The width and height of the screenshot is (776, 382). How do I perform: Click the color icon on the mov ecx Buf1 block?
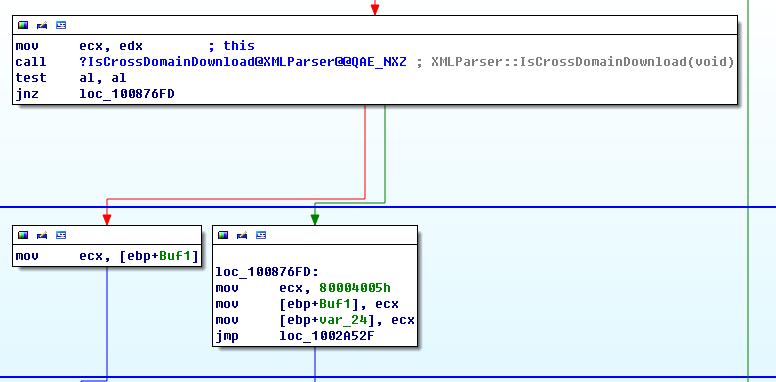[x=23, y=235]
